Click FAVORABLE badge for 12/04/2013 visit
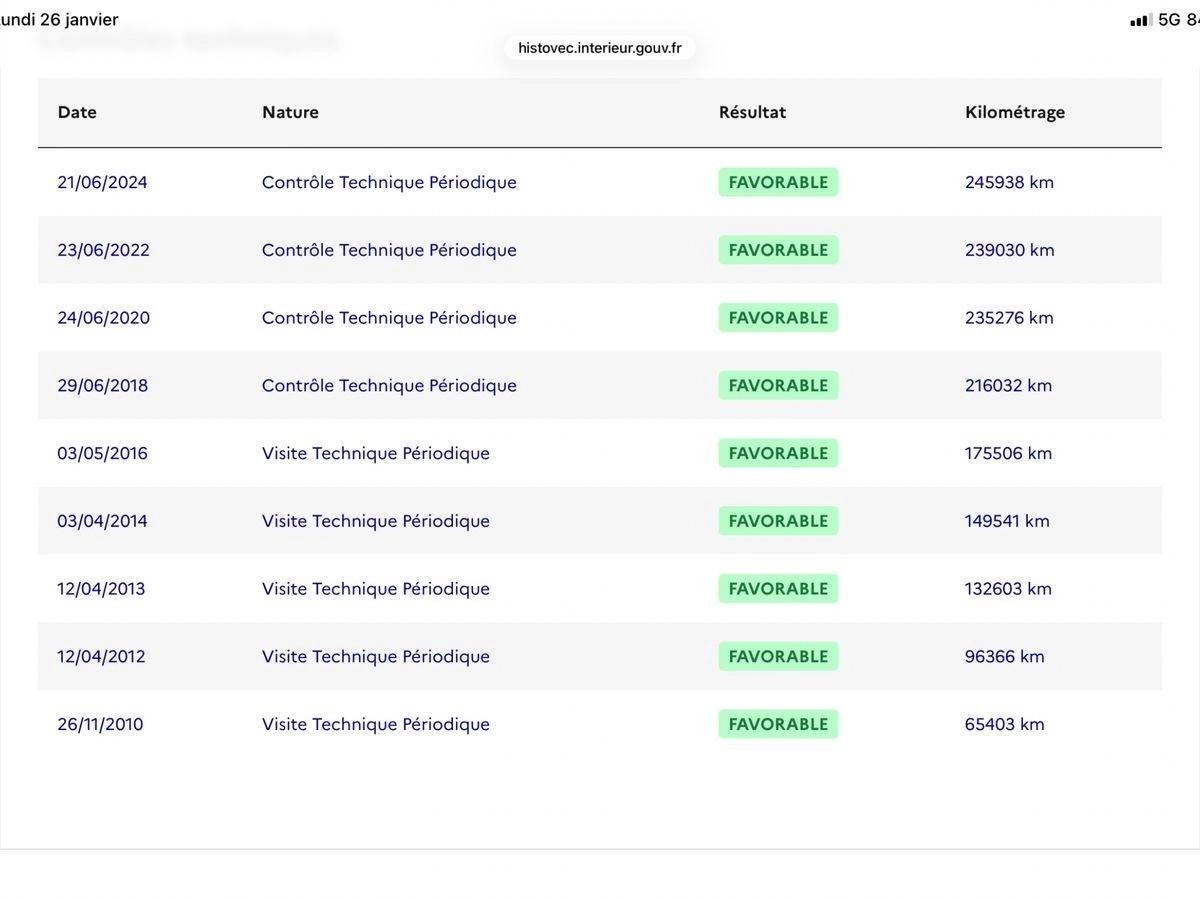Image resolution: width=1200 pixels, height=900 pixels. pyautogui.click(x=778, y=589)
